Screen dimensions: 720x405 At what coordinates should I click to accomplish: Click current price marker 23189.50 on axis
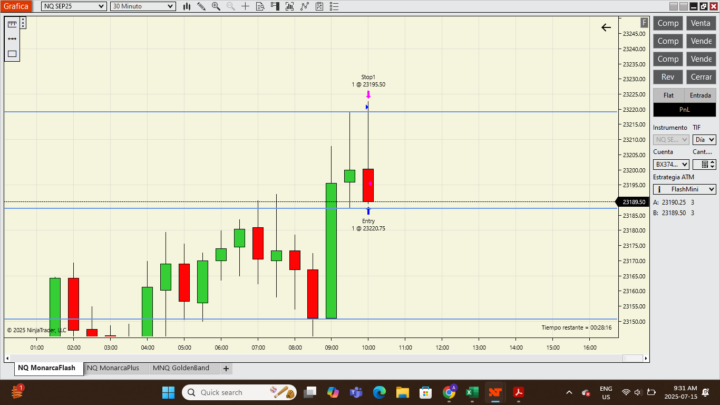click(632, 202)
